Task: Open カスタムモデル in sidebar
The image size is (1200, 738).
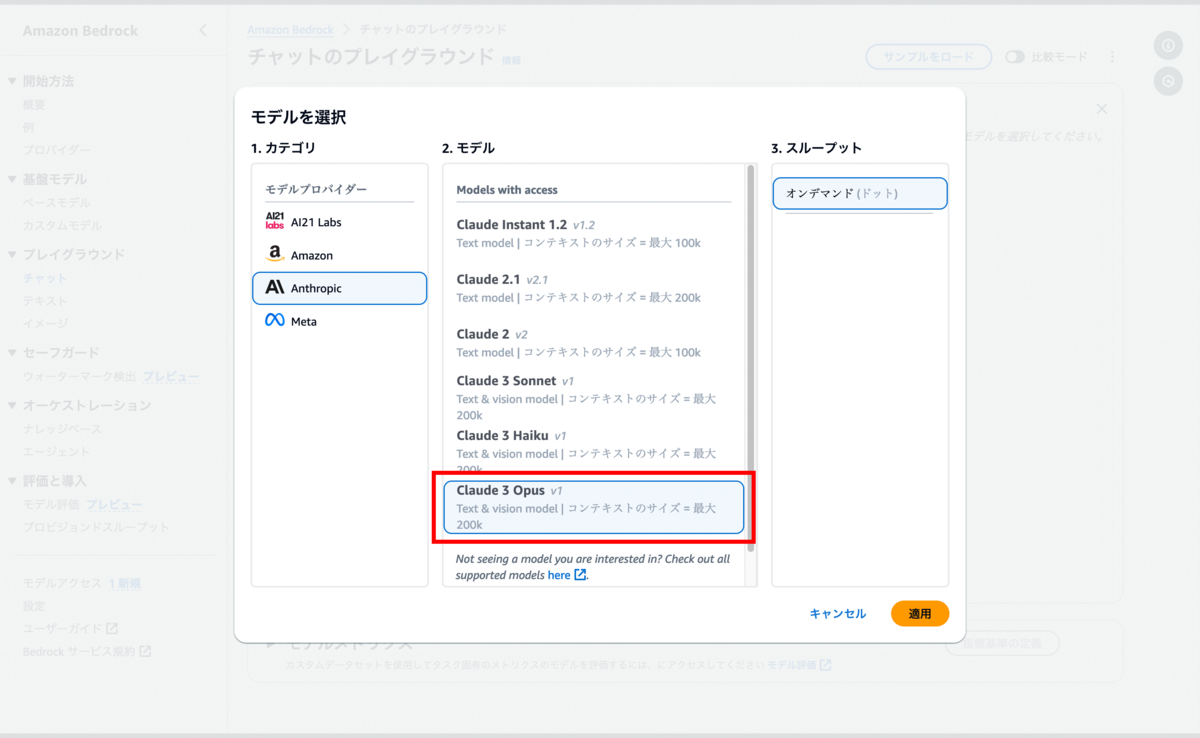Action: pyautogui.click(x=62, y=226)
